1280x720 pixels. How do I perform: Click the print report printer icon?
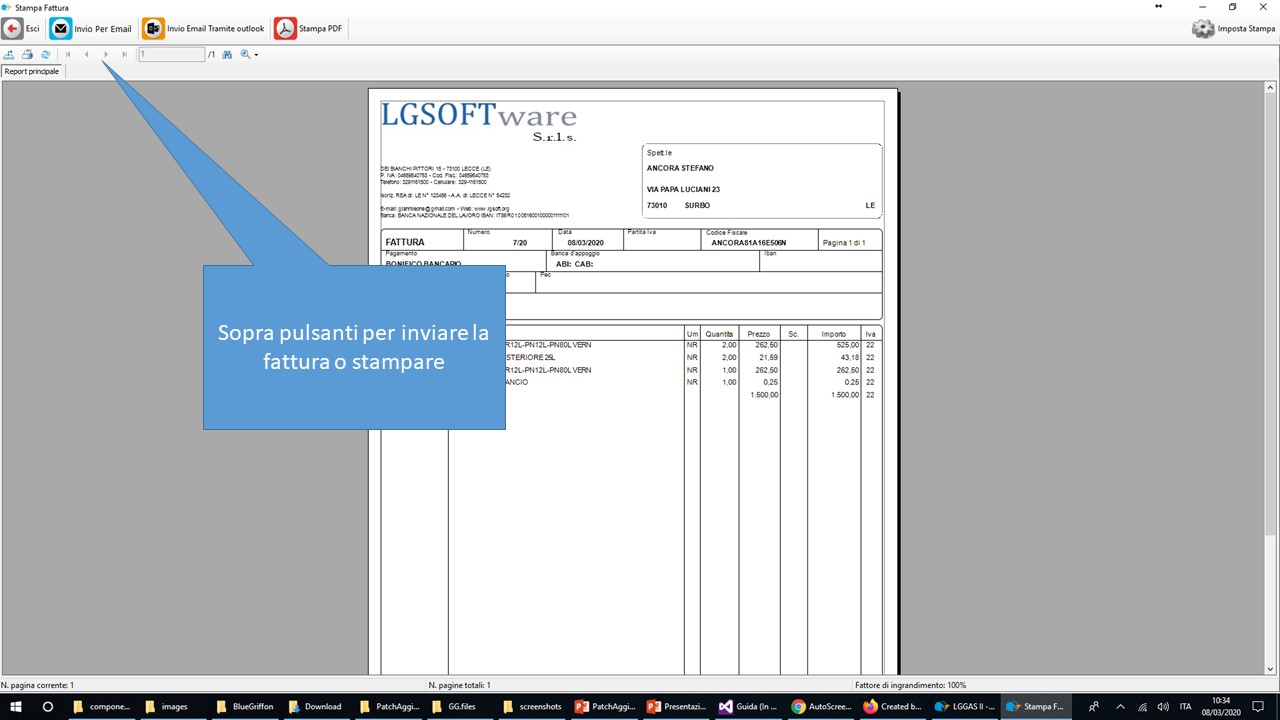tap(27, 54)
